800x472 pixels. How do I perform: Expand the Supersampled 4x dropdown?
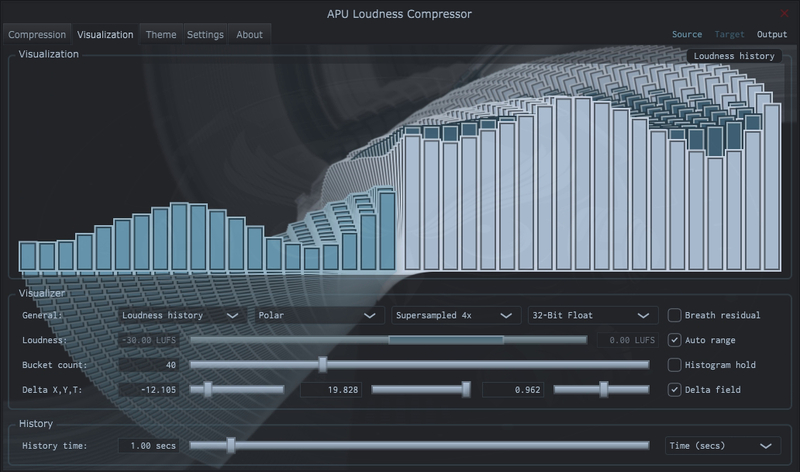click(455, 315)
